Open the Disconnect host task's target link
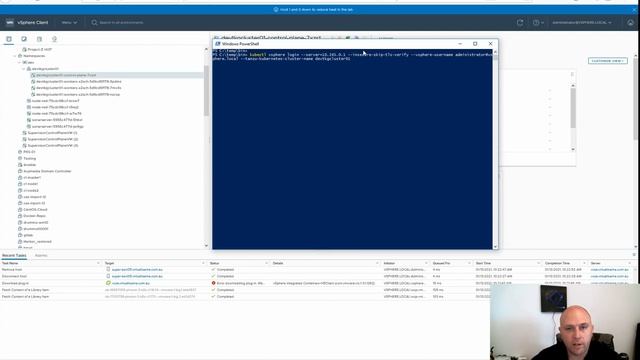640x360 pixels. click(137, 276)
